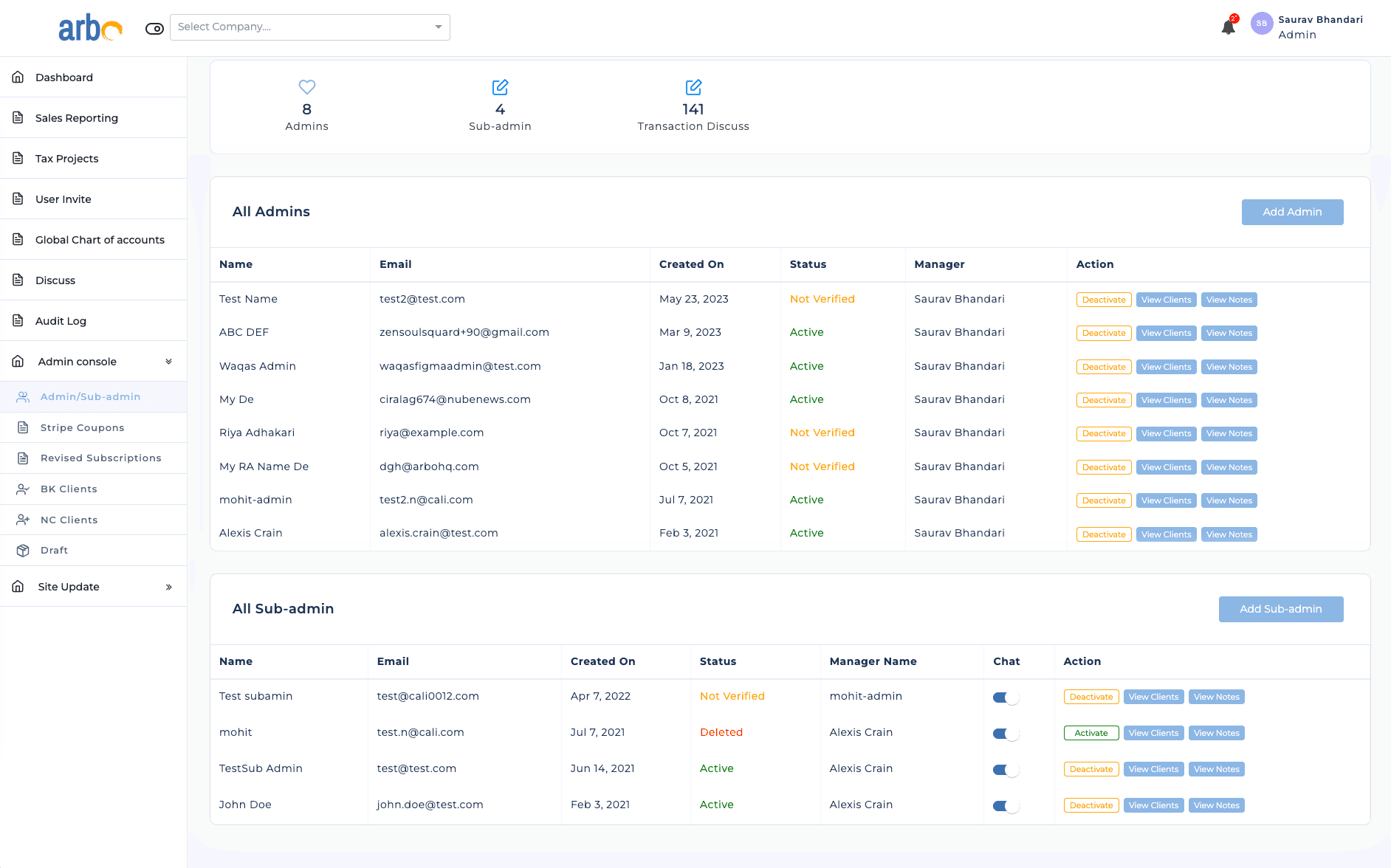Click the edit icon above Sub-admin count

[x=501, y=87]
